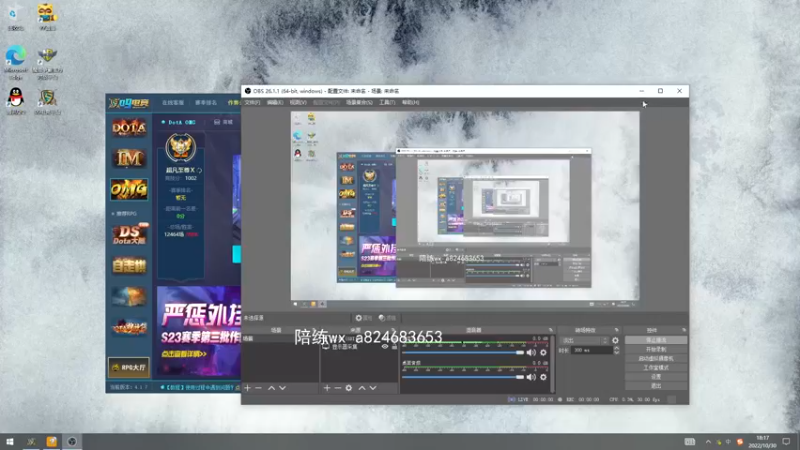The height and width of the screenshot is (450, 800).
Task: Toggle visibility eye of 显示器采集 source
Action: click(385, 347)
